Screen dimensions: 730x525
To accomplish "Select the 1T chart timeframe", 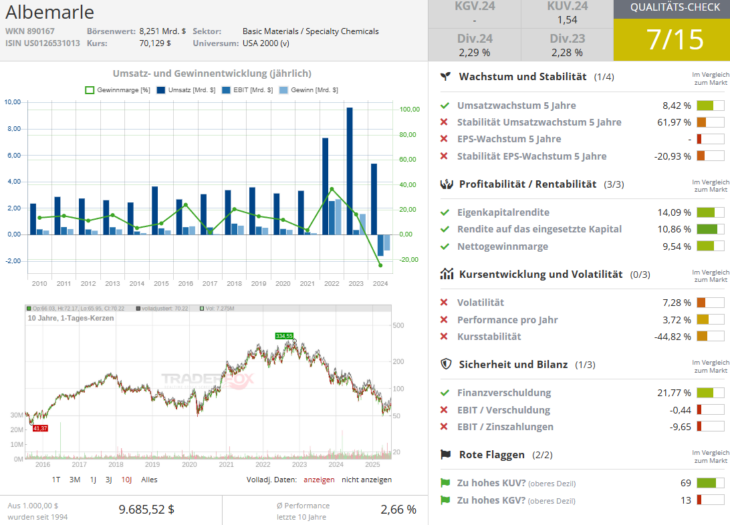I will 56,479.
